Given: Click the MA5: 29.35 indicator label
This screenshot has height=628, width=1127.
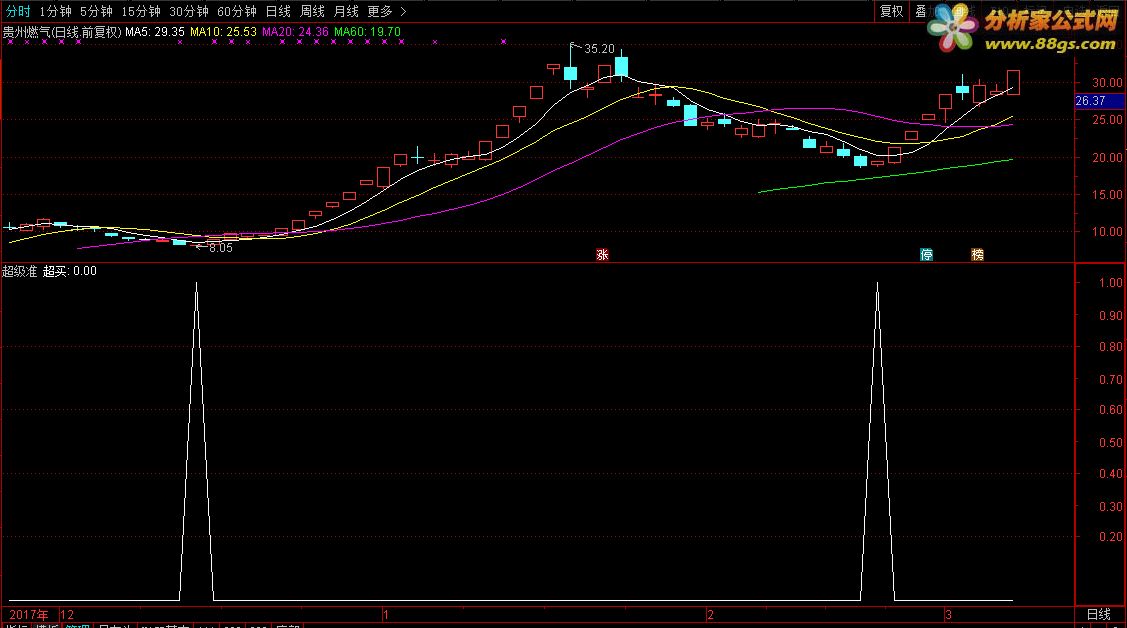Looking at the screenshot, I should [155, 32].
